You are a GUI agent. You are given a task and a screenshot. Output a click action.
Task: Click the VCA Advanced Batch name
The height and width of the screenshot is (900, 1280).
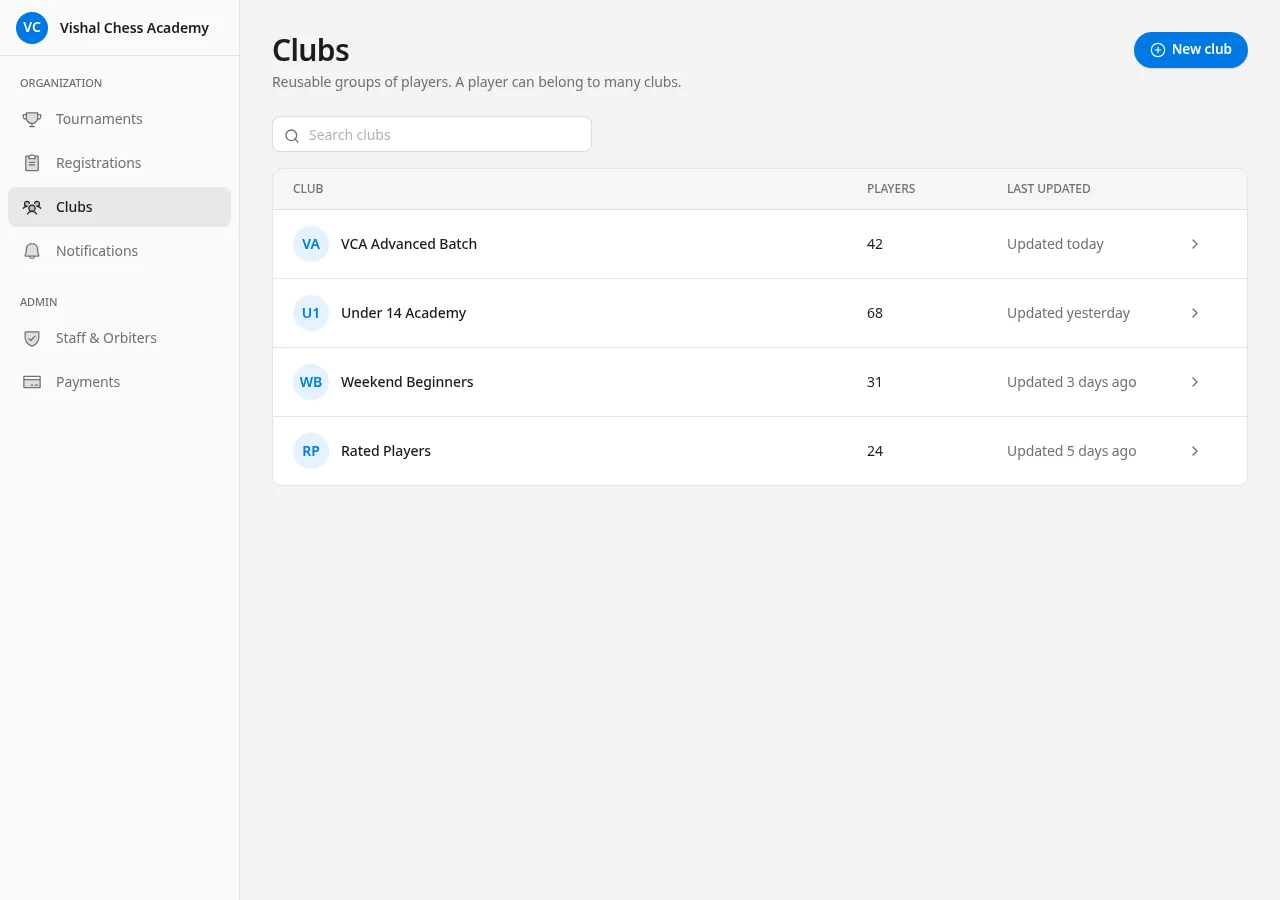point(409,244)
